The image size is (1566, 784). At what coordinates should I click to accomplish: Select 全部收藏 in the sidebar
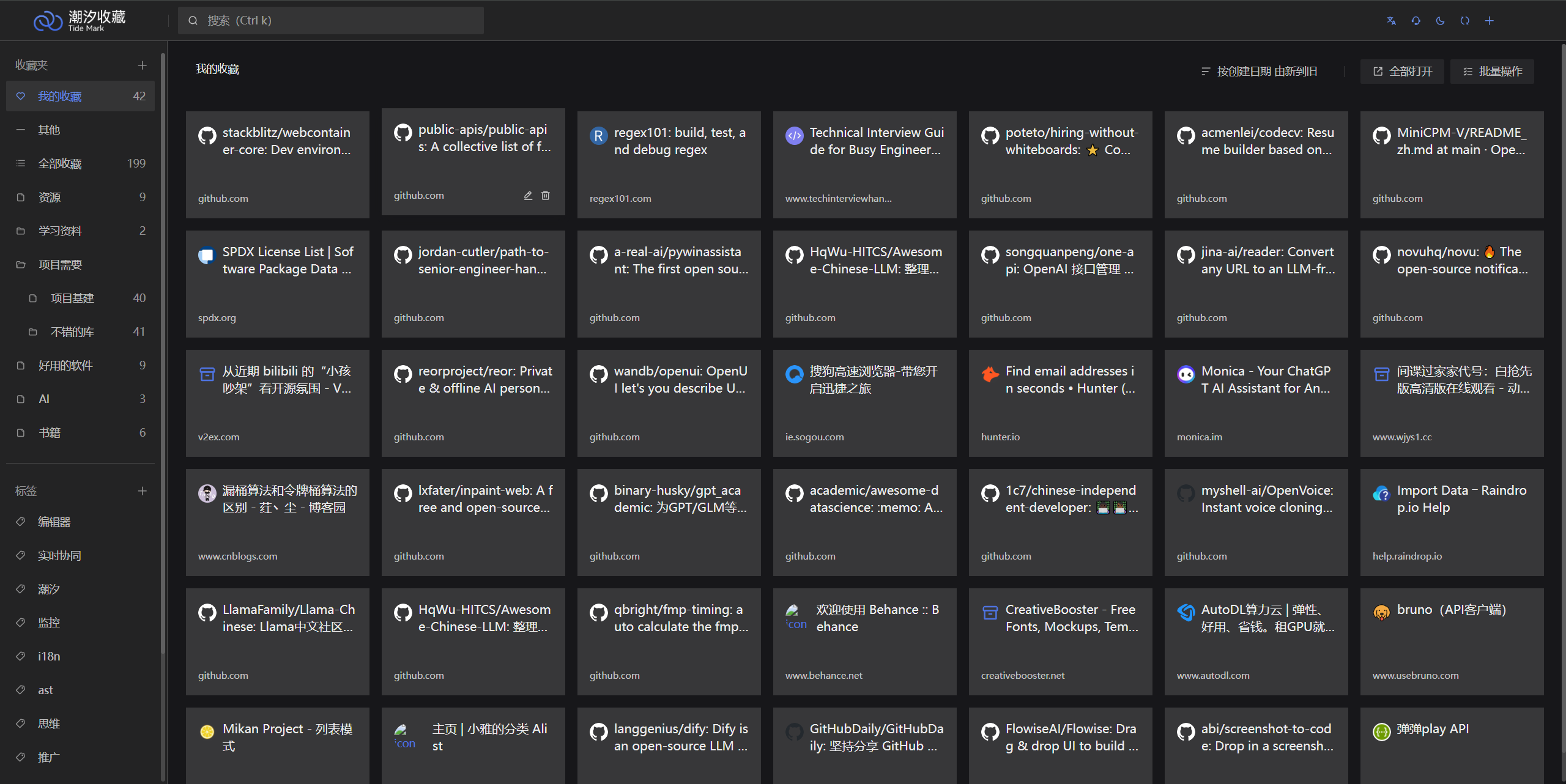(60, 163)
